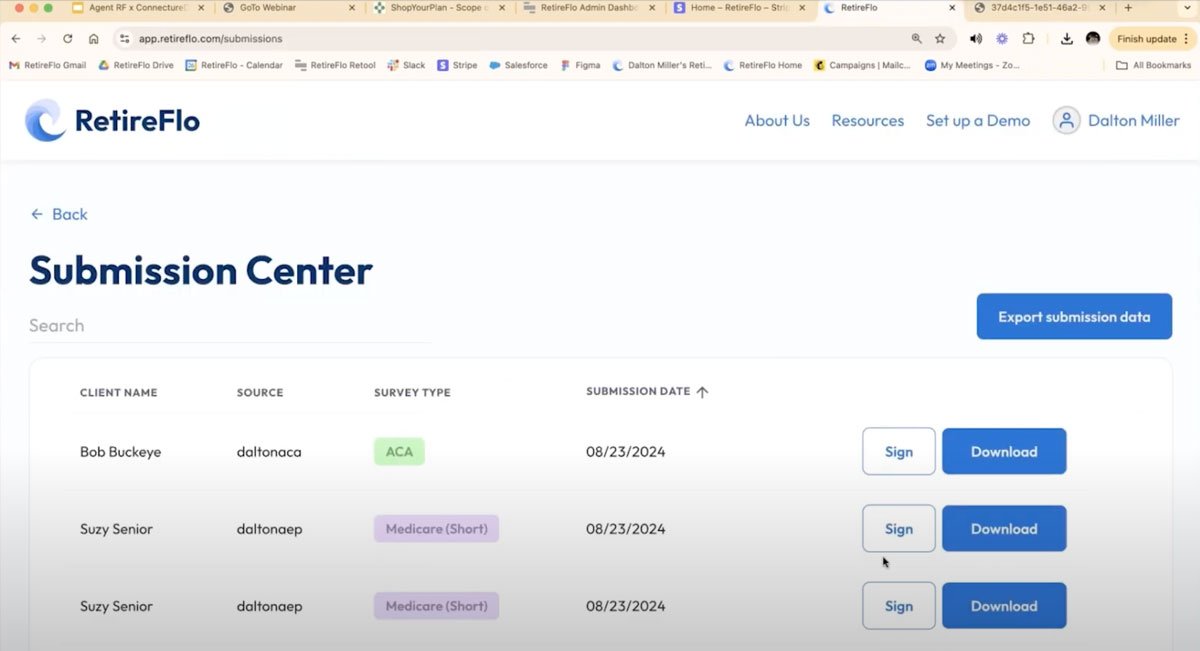Open RetireFlo - Calendar bookmark
This screenshot has width=1200, height=651.
point(234,66)
